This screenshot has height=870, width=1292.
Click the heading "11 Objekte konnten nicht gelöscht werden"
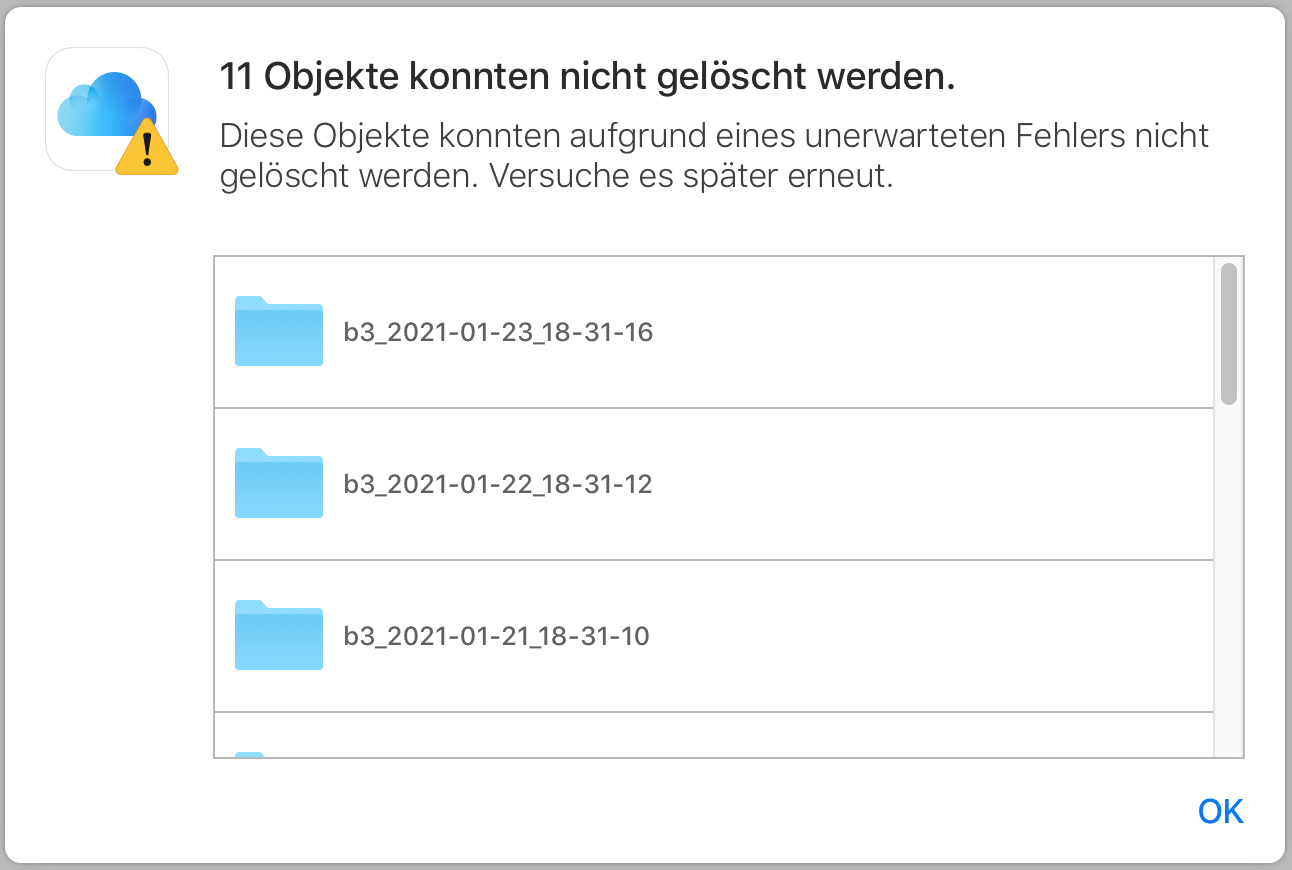coord(587,79)
